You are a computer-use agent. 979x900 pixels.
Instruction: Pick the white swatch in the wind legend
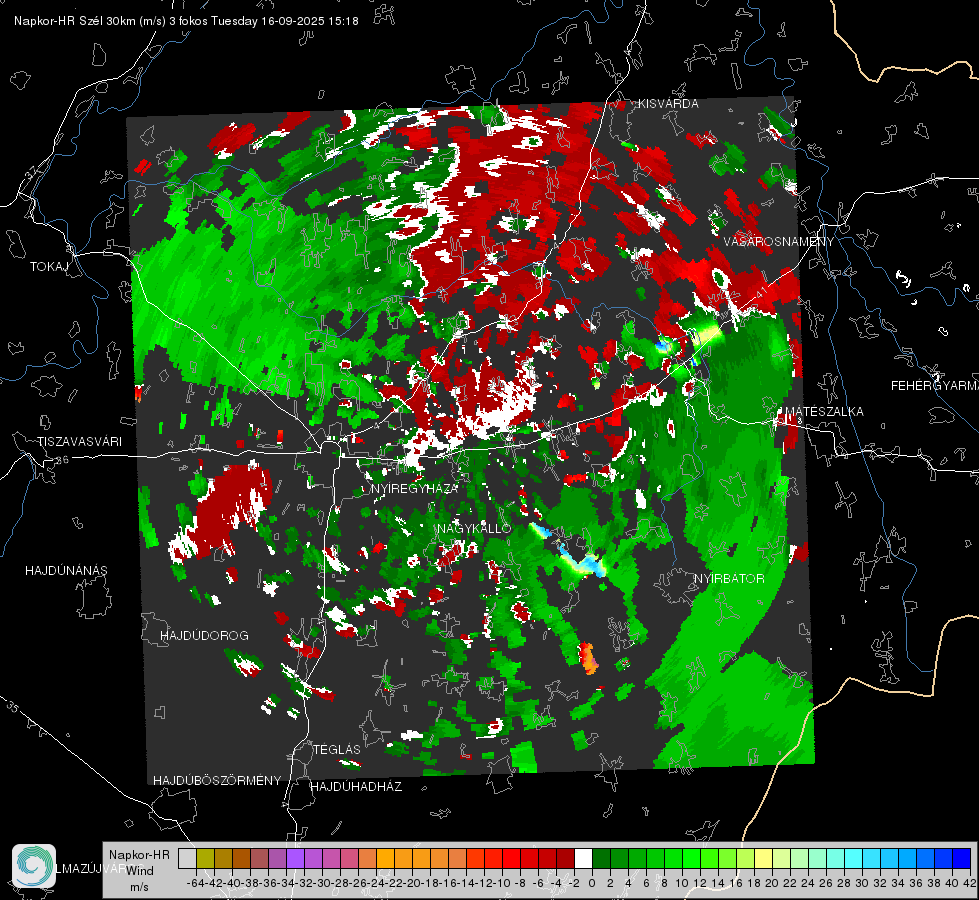point(583,859)
